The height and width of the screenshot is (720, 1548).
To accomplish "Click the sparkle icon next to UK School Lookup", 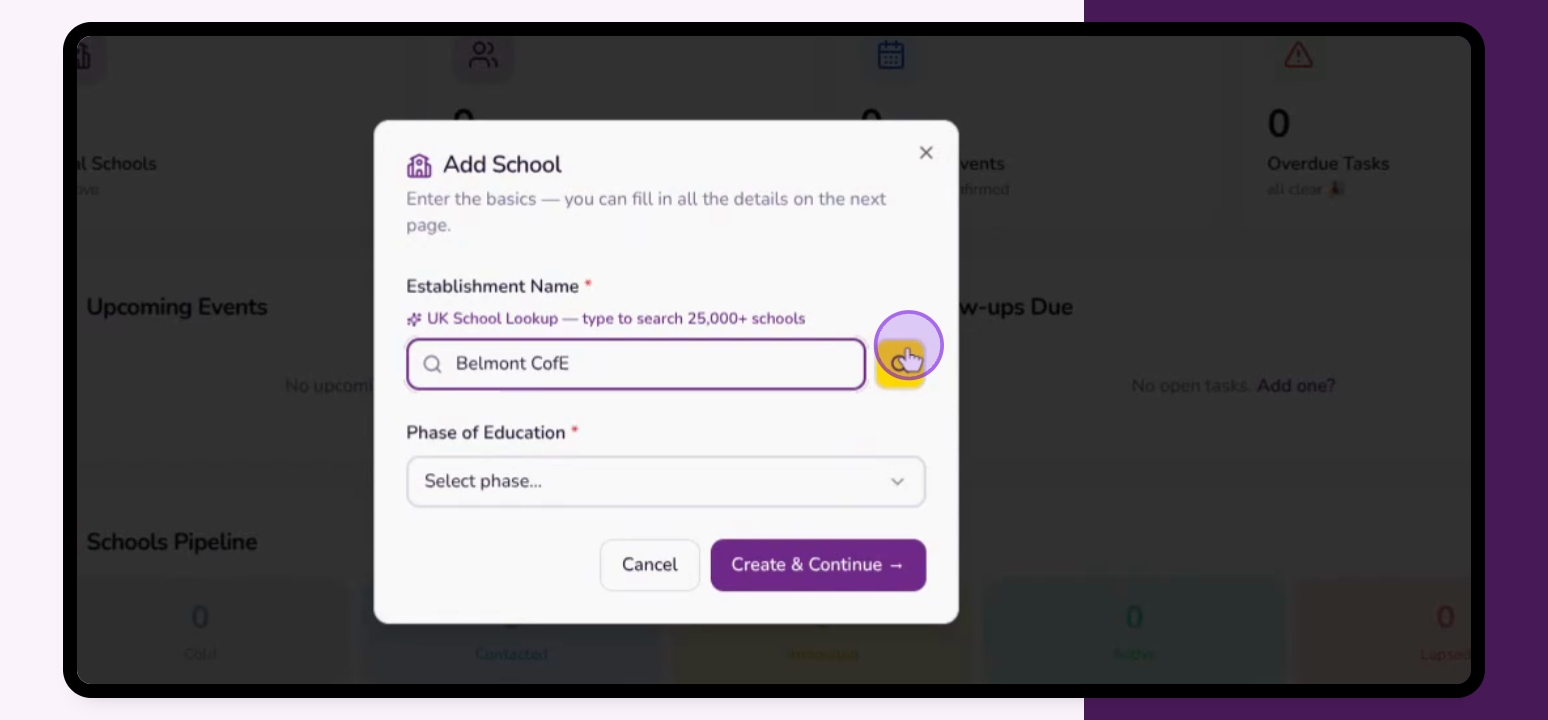I will (x=414, y=319).
